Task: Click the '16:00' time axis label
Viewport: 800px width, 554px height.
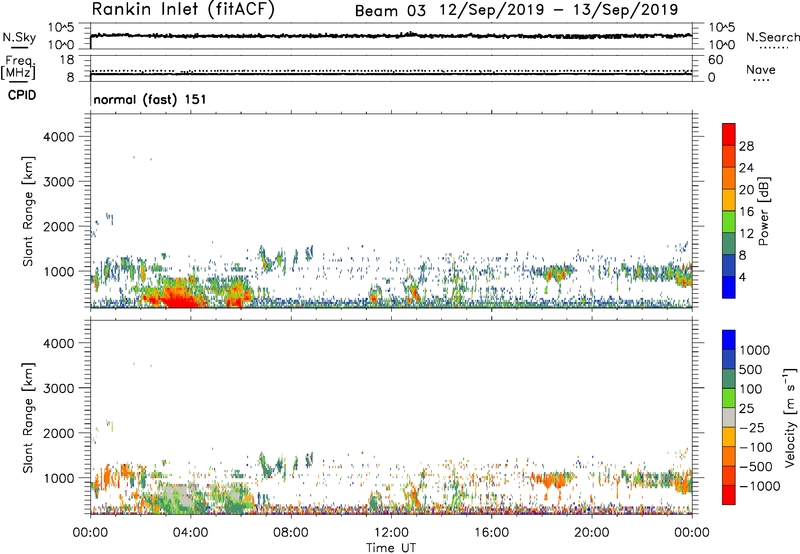Action: coord(491,532)
